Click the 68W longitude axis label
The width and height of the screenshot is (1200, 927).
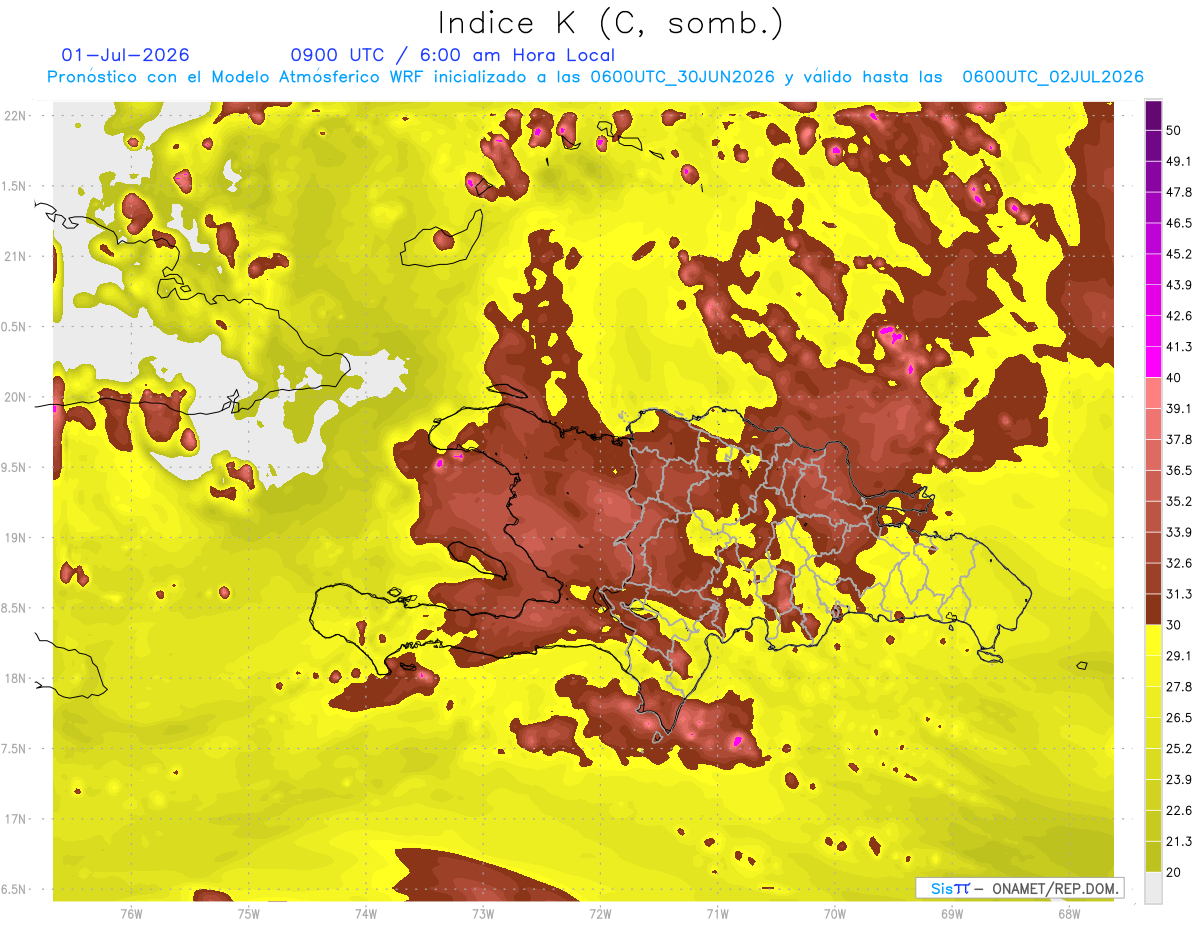1069,914
